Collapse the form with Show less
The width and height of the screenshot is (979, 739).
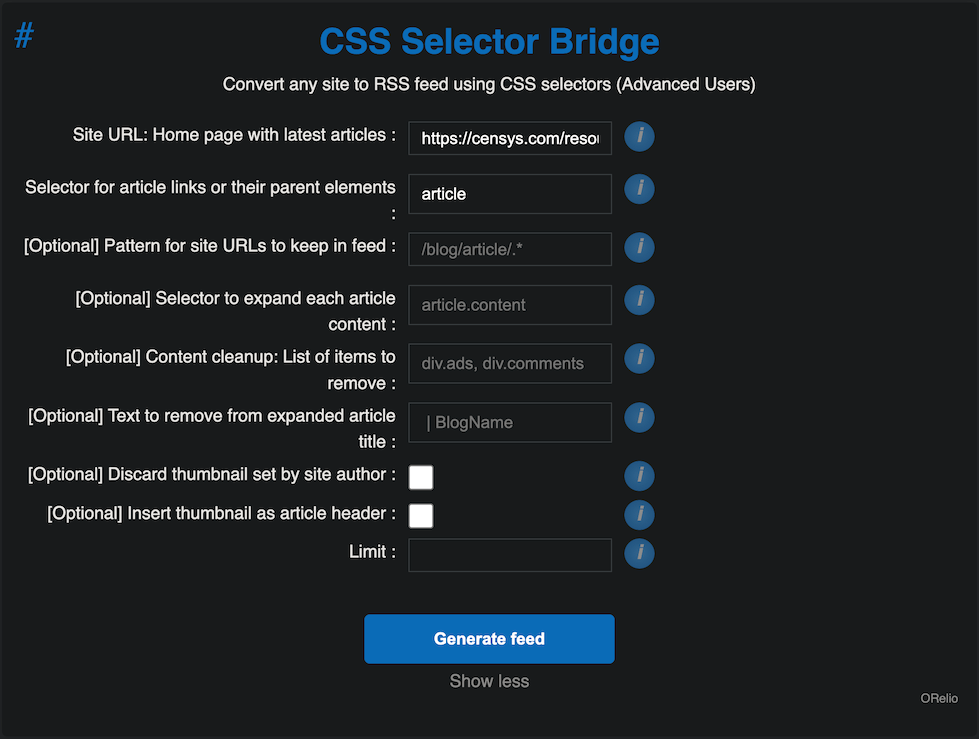coord(489,681)
